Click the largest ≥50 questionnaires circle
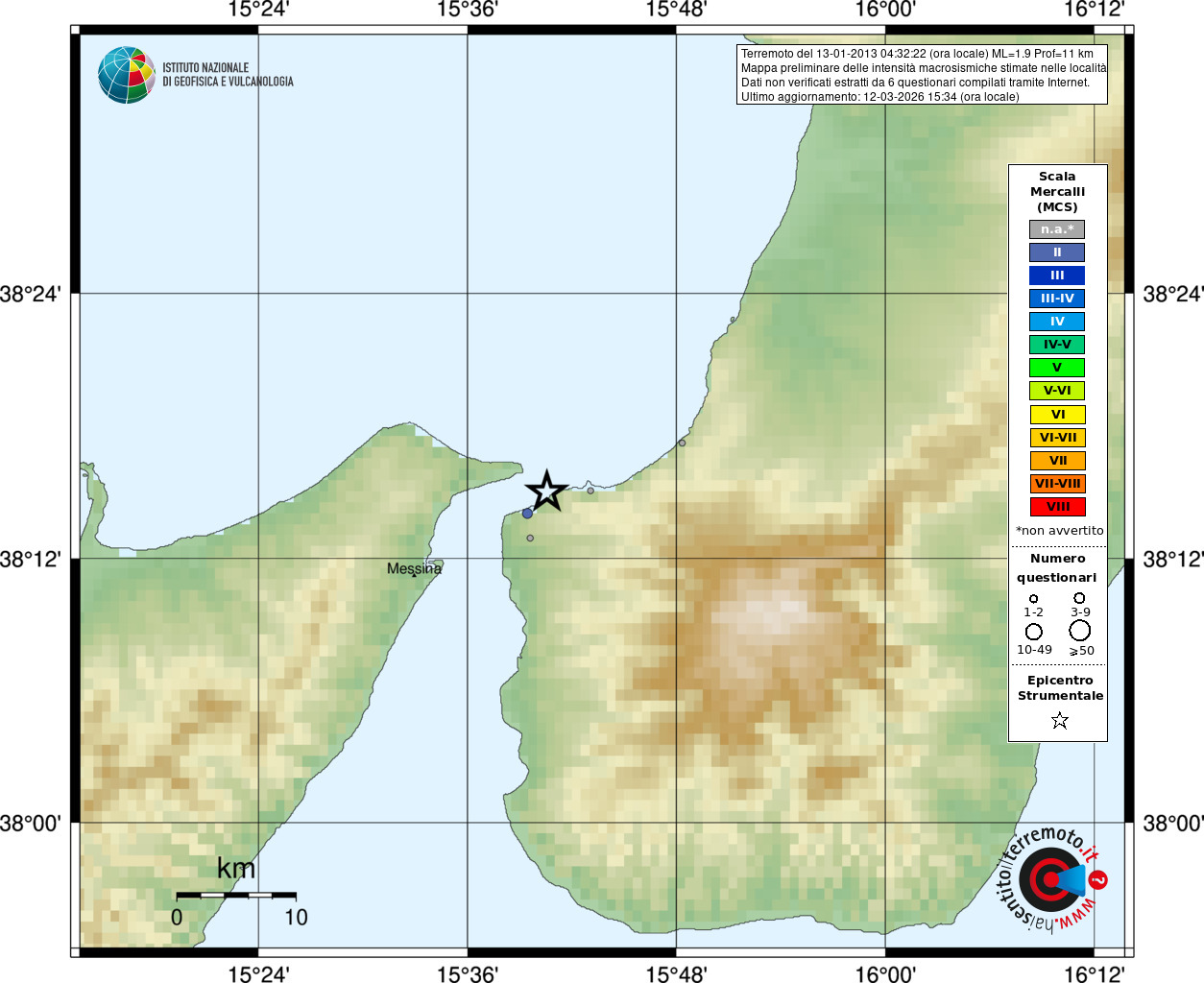The width and height of the screenshot is (1204, 983). click(x=1080, y=631)
